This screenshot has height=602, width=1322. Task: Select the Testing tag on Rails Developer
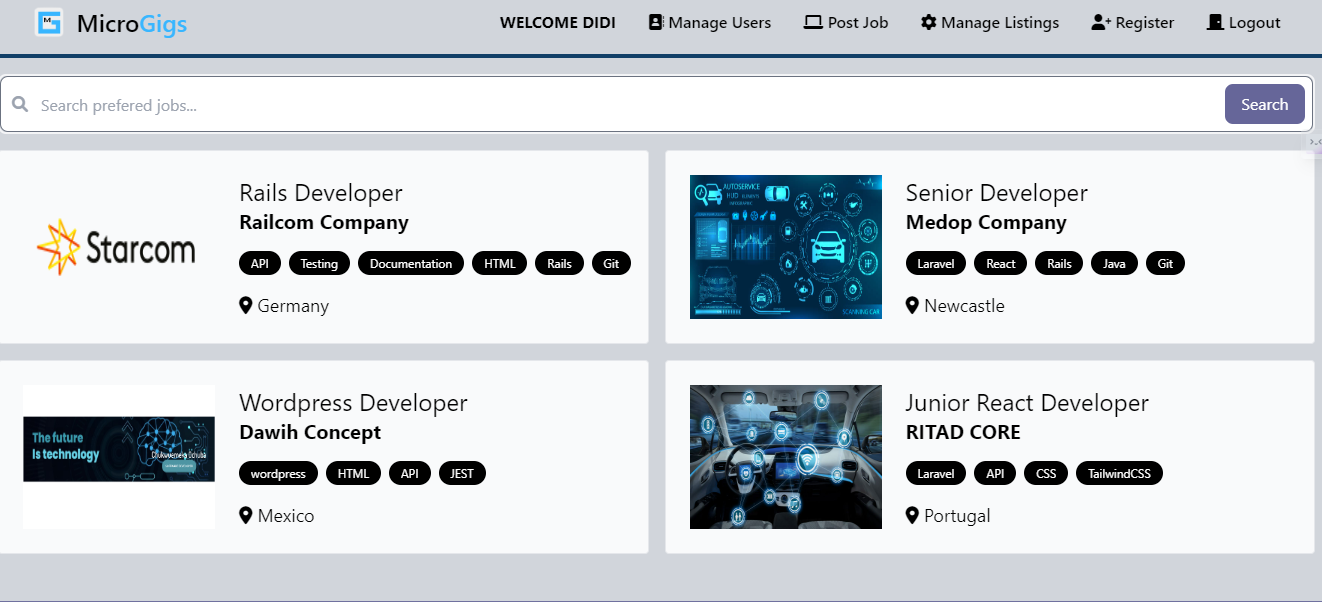[319, 264]
